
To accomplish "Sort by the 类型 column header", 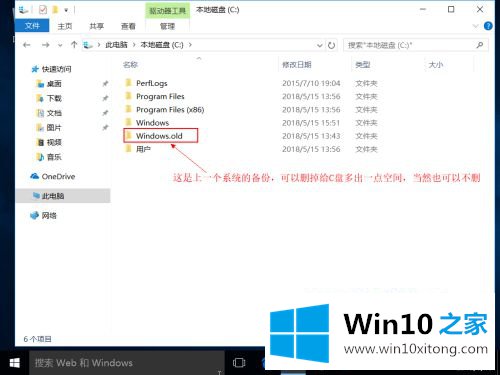I will click(x=363, y=65).
